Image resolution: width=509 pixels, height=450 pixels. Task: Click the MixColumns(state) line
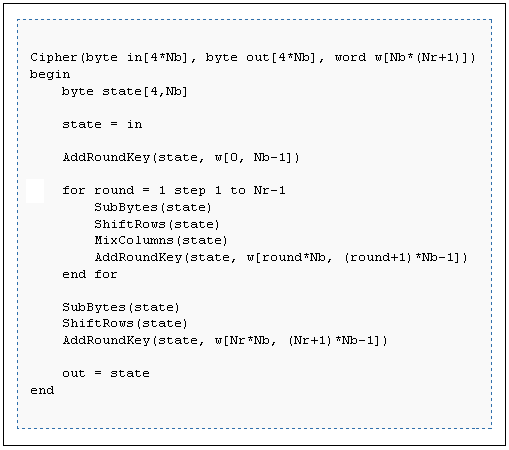(161, 240)
